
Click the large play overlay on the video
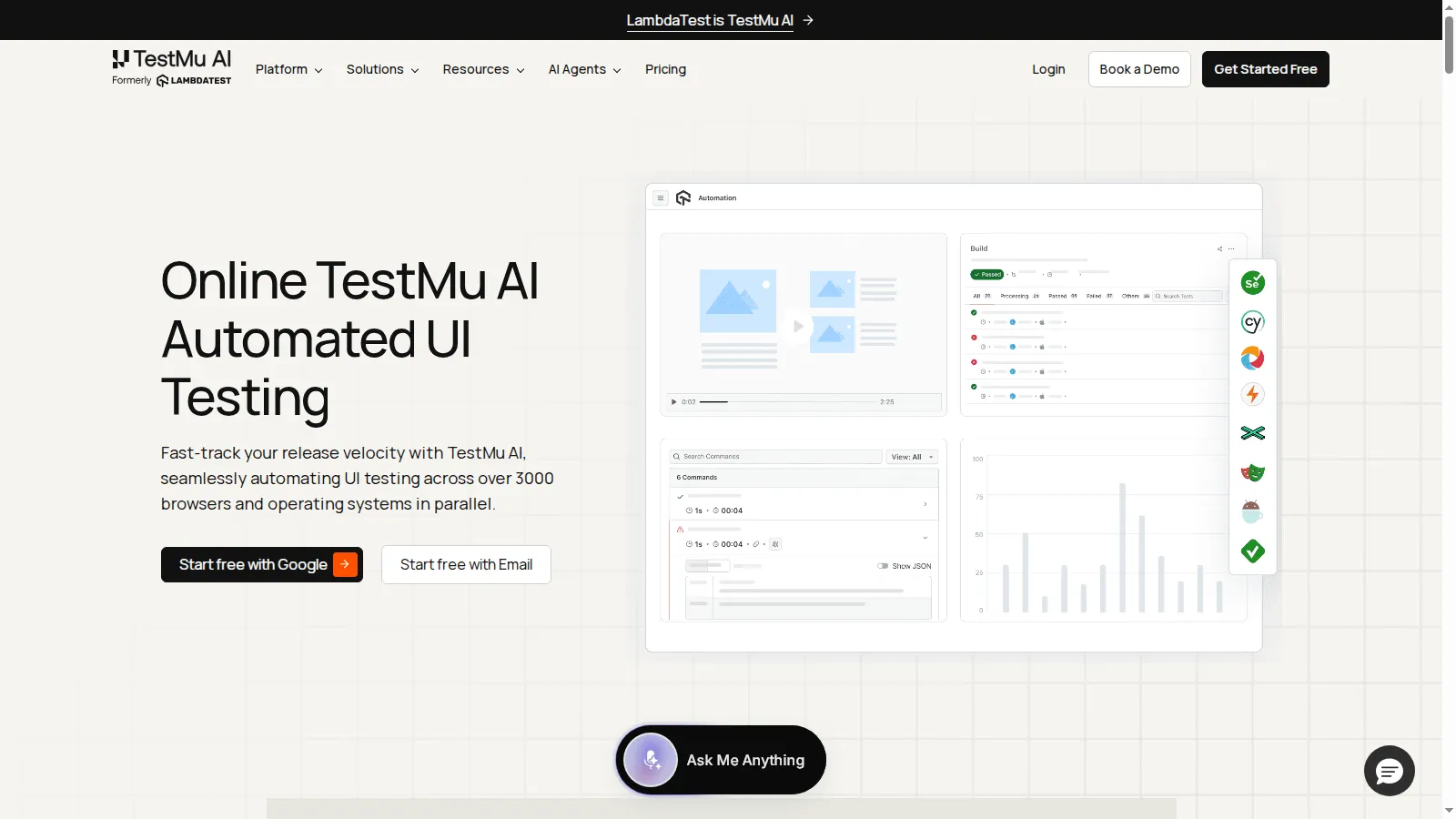click(x=798, y=326)
